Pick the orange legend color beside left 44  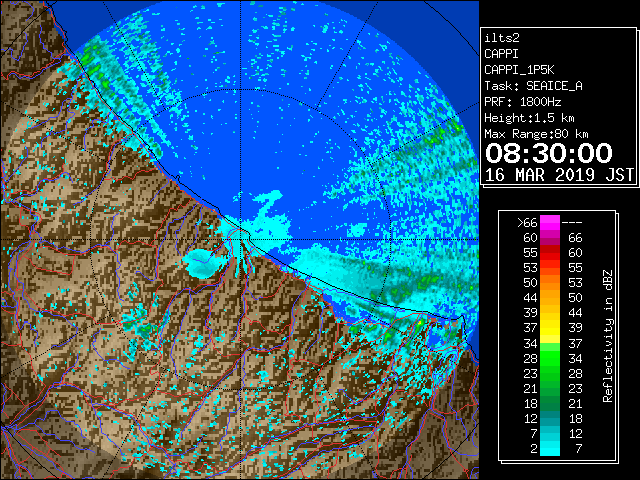pos(550,298)
